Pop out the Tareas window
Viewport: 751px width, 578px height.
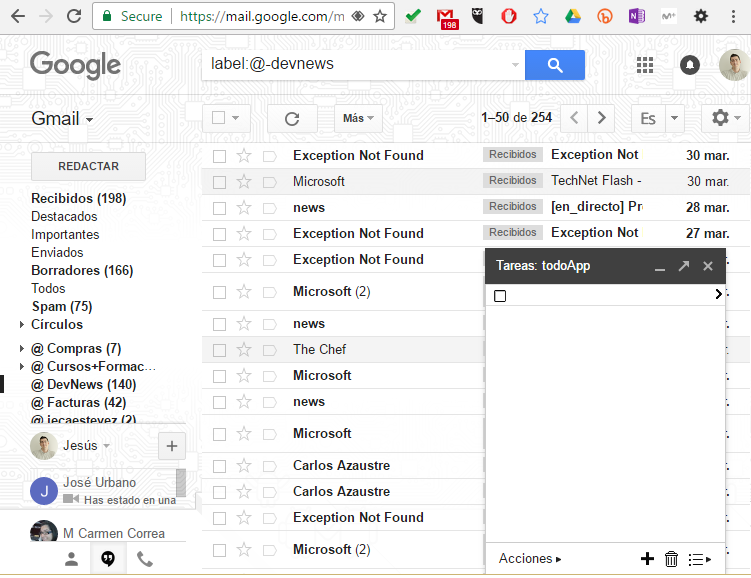pyautogui.click(x=683, y=266)
